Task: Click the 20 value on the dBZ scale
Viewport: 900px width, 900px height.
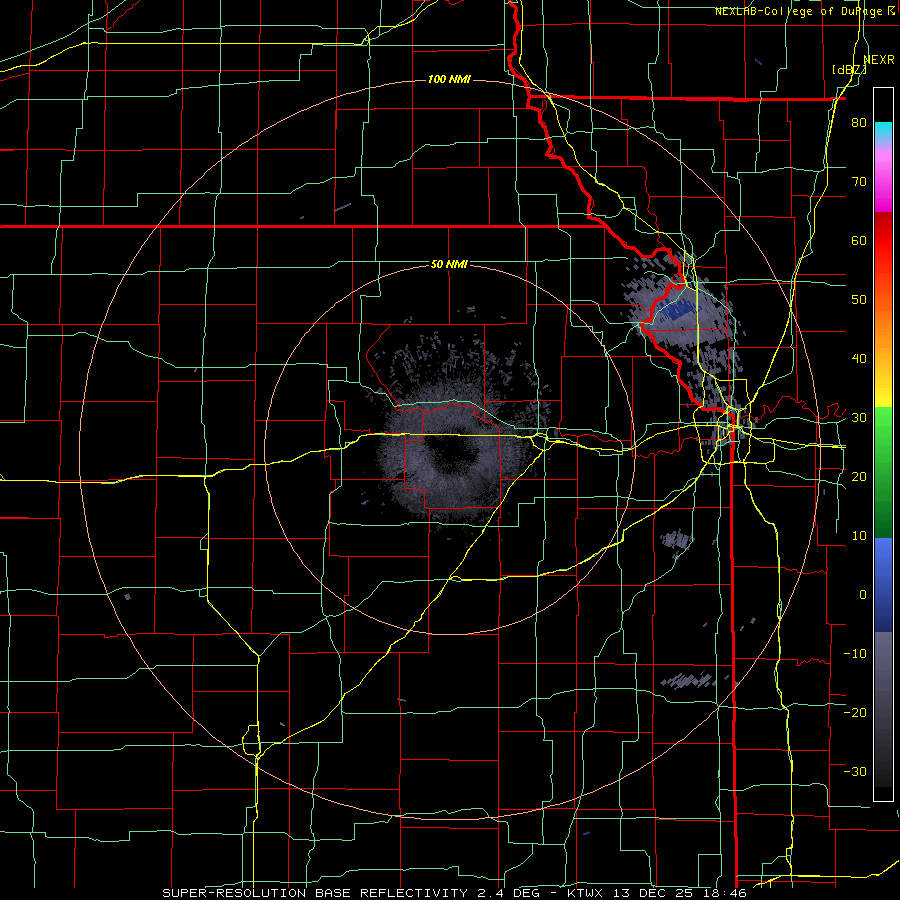Action: pos(859,477)
